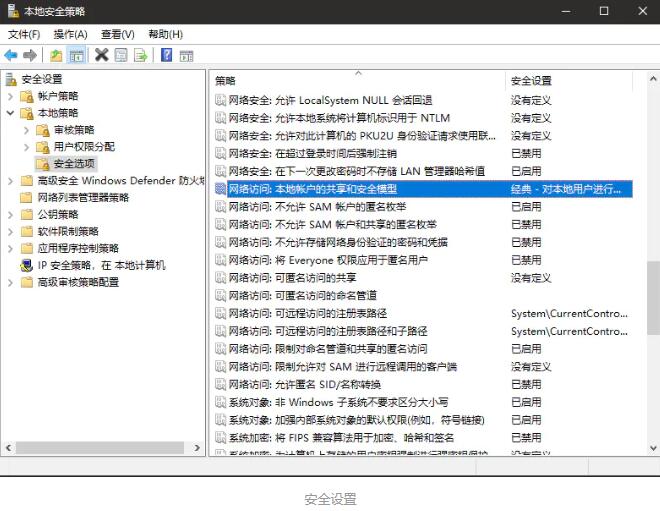Open the 操作(A) menu
This screenshot has height=511, width=660.
coord(70,35)
